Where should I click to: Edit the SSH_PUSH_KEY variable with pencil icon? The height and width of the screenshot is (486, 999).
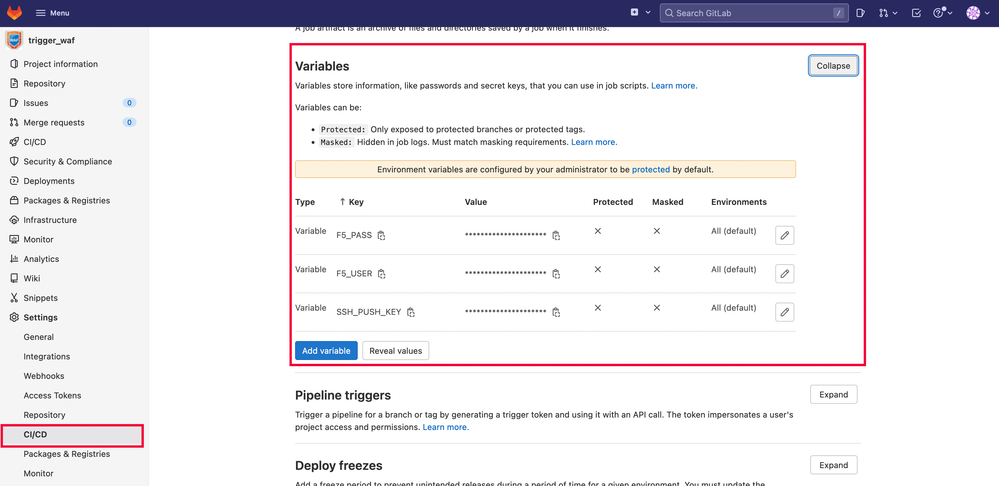(x=785, y=312)
